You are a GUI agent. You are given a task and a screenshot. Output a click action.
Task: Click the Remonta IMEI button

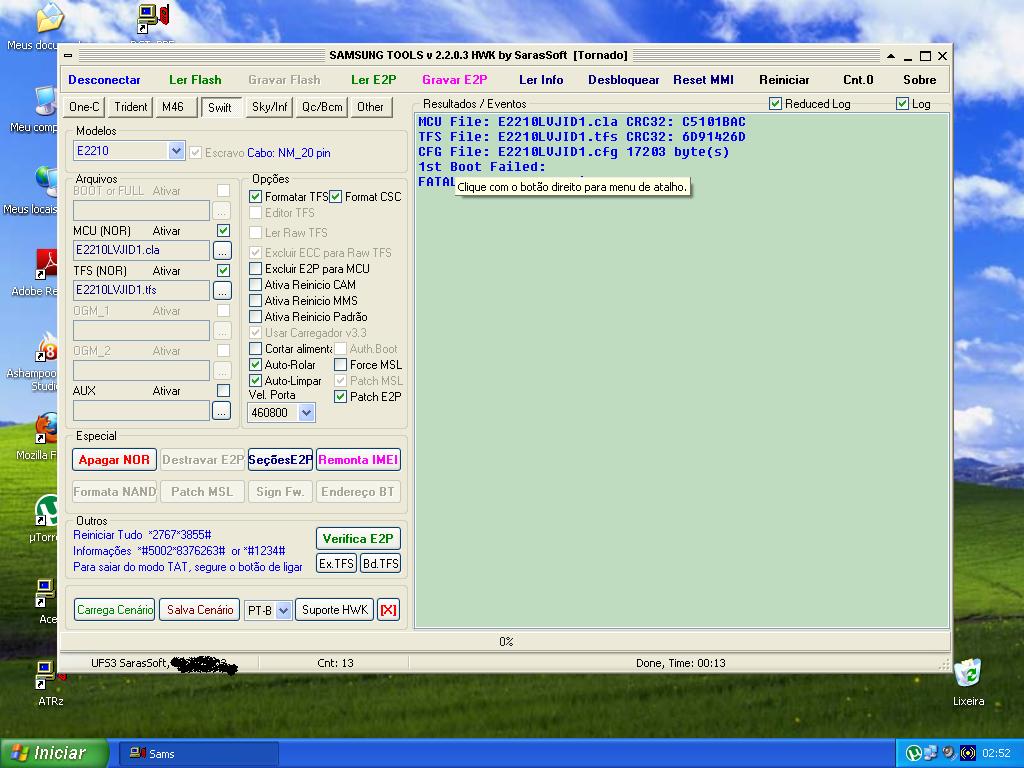coord(358,460)
